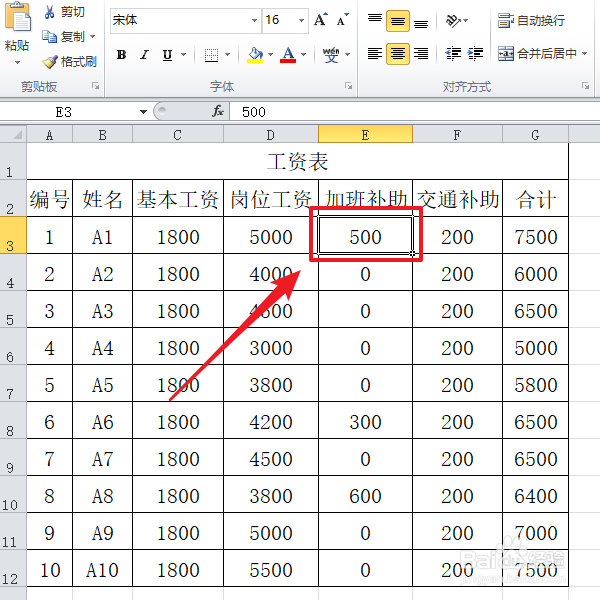Click cell E3 containing 500
The width and height of the screenshot is (600, 600).
tap(365, 235)
